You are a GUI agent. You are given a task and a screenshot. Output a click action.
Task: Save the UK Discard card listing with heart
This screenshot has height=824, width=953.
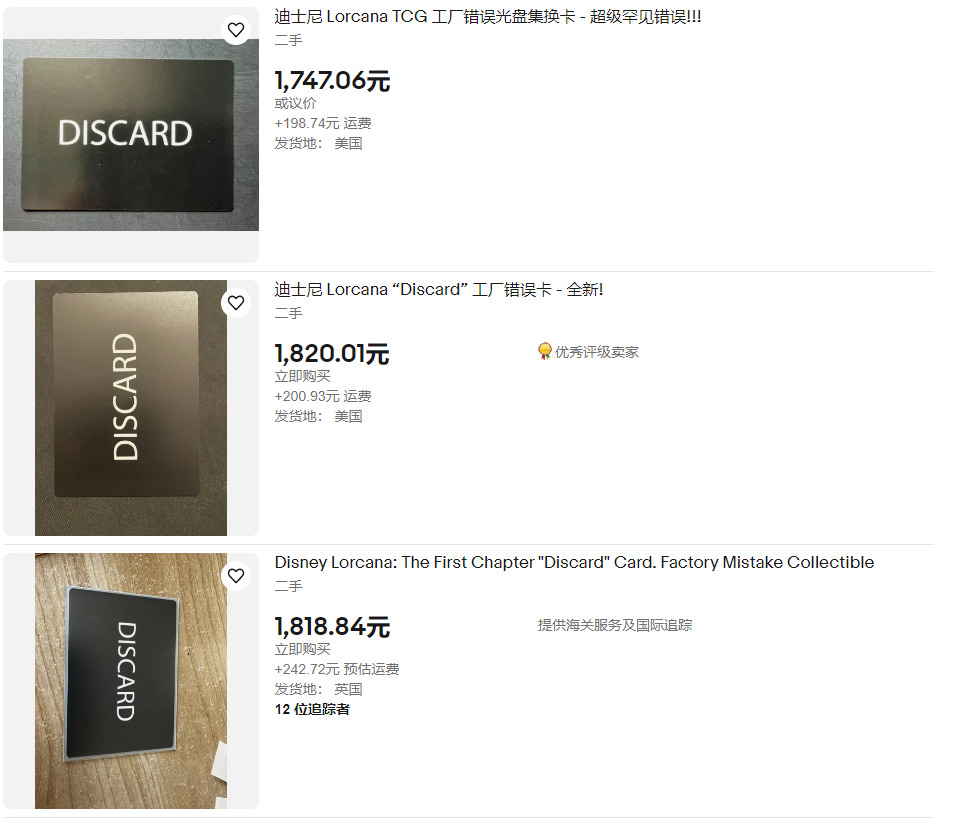coord(236,575)
